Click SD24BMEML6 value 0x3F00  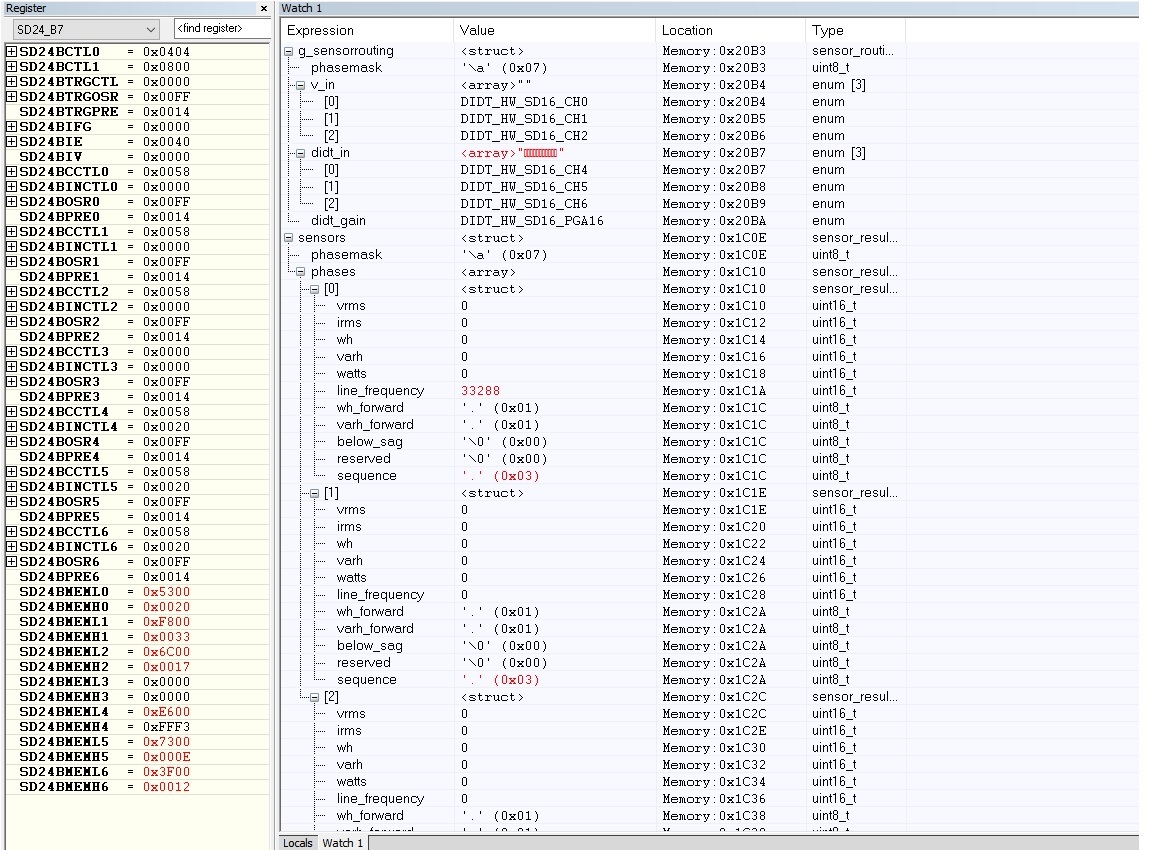166,771
